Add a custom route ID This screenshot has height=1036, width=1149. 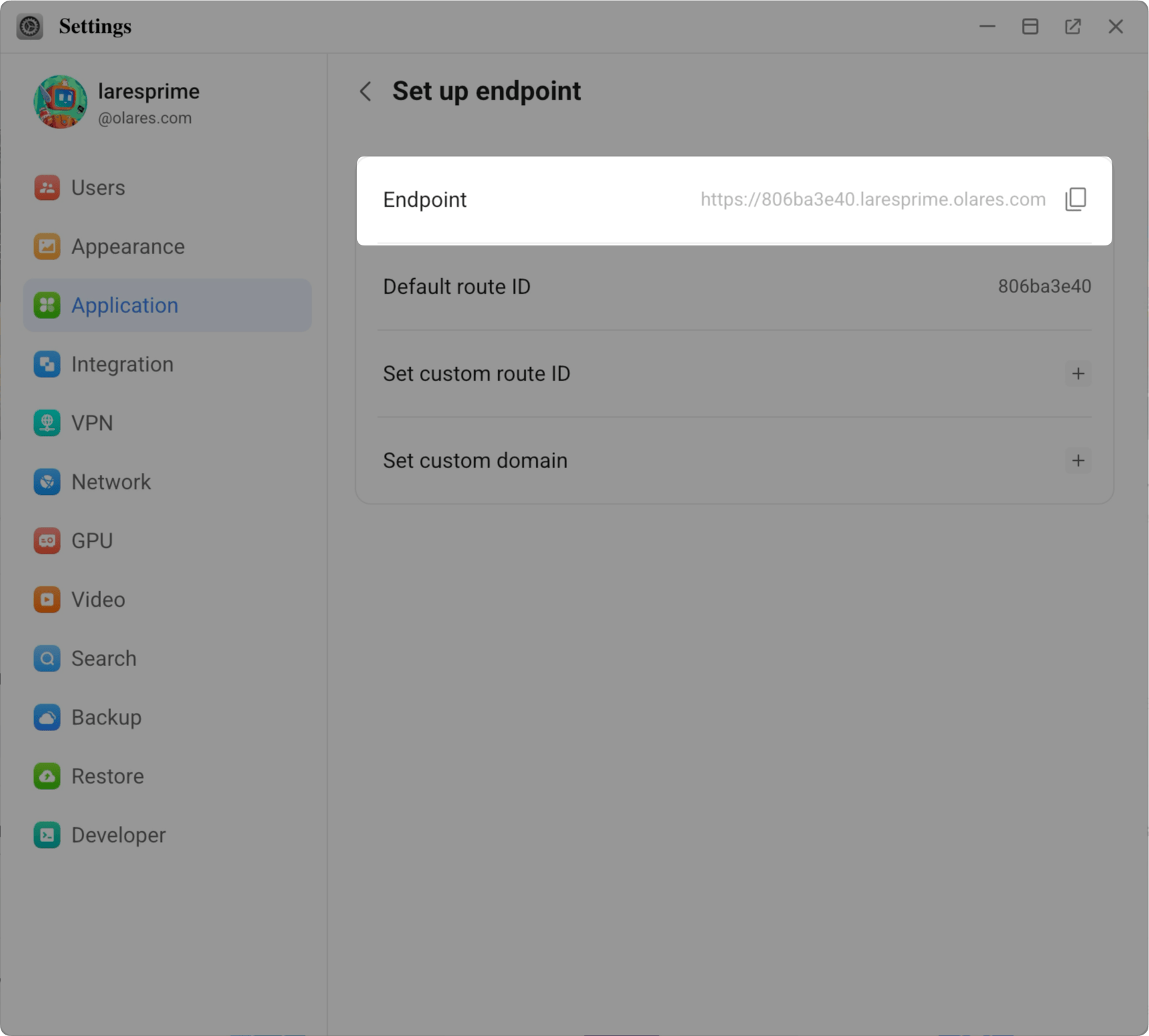coord(1078,374)
